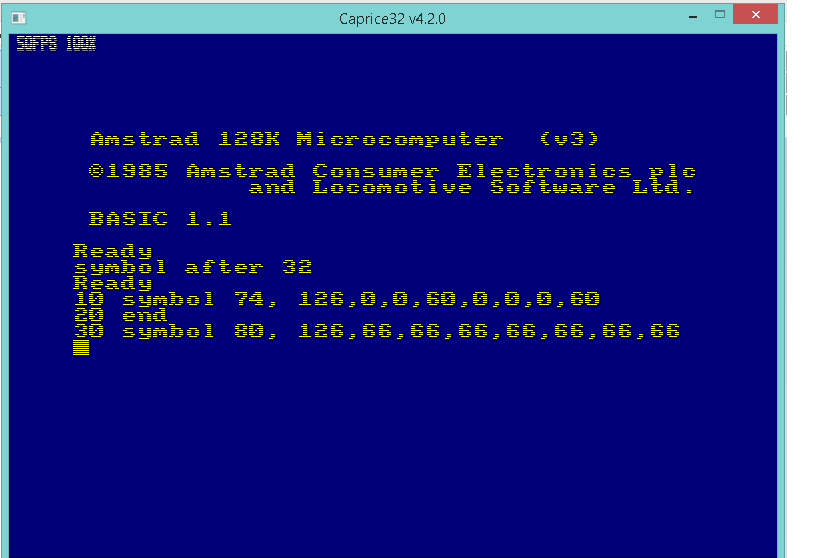Click the BASIC 1.1 text
Screen dimensions: 819x558
pyautogui.click(x=160, y=219)
